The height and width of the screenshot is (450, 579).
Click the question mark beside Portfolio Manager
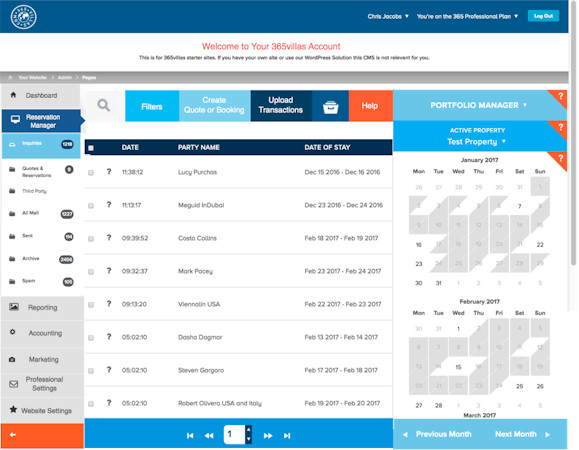561,96
